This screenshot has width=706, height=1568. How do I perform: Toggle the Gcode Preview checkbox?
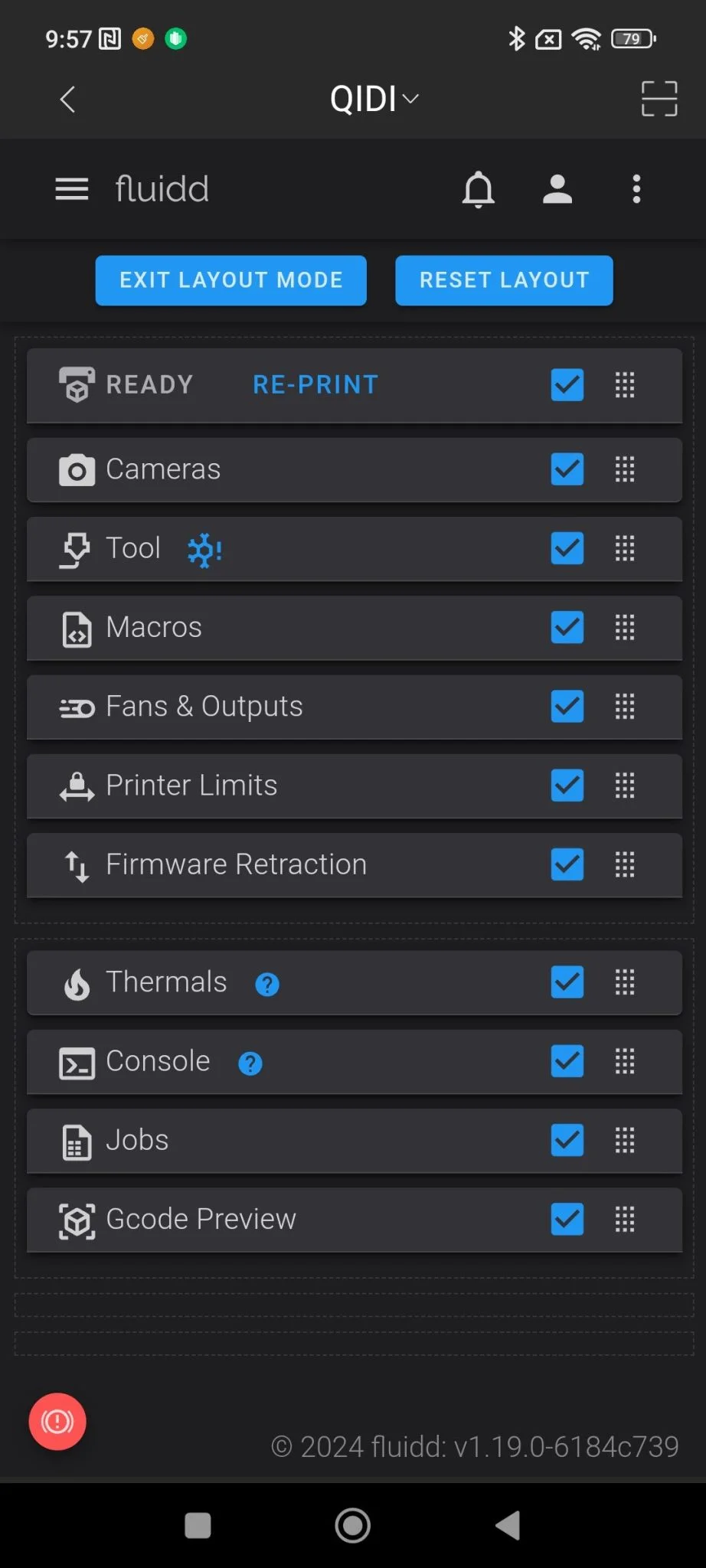click(x=567, y=1219)
